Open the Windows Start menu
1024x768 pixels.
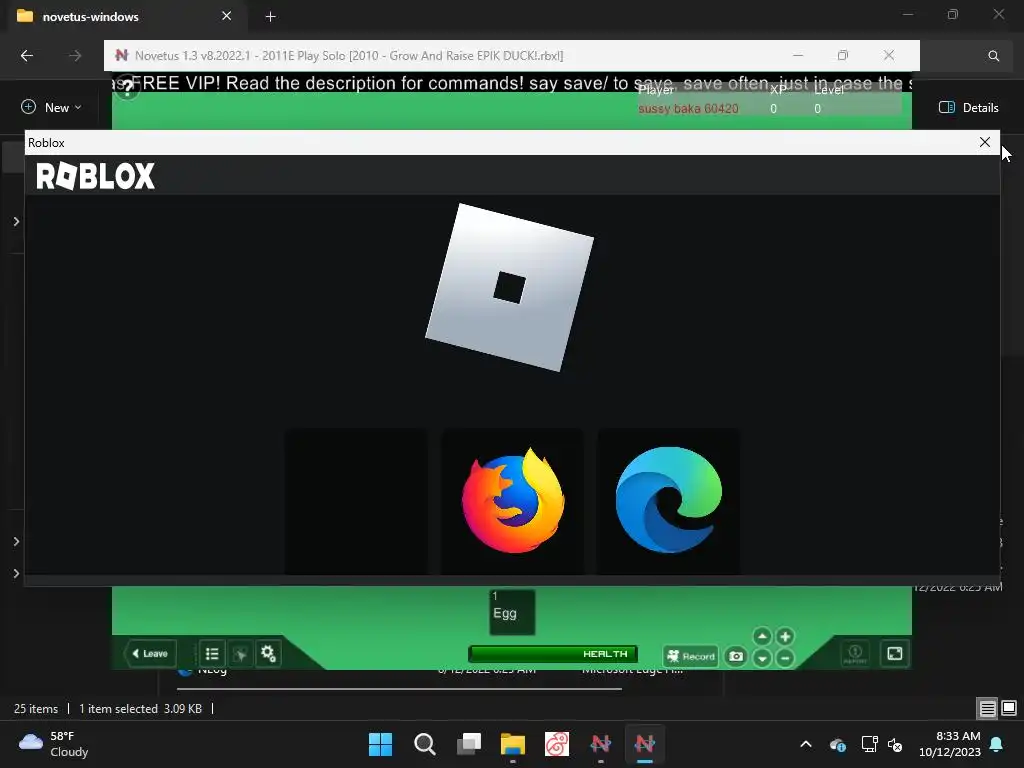pyautogui.click(x=380, y=744)
